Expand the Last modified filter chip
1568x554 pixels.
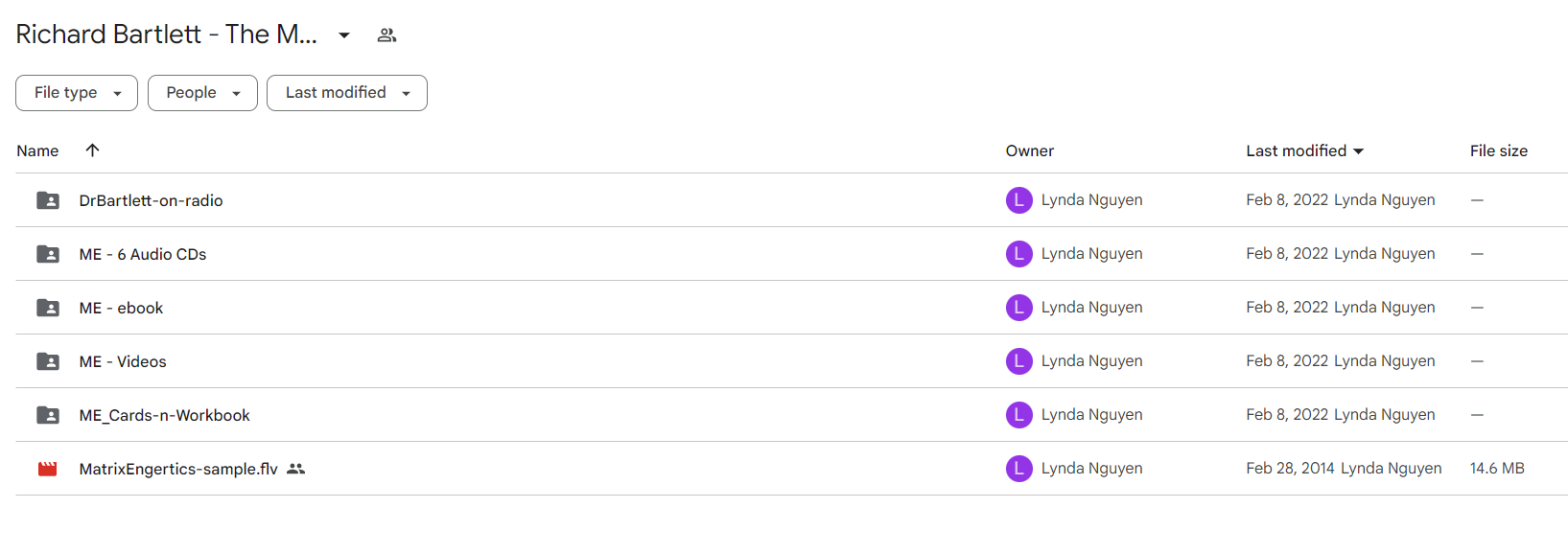coord(347,93)
